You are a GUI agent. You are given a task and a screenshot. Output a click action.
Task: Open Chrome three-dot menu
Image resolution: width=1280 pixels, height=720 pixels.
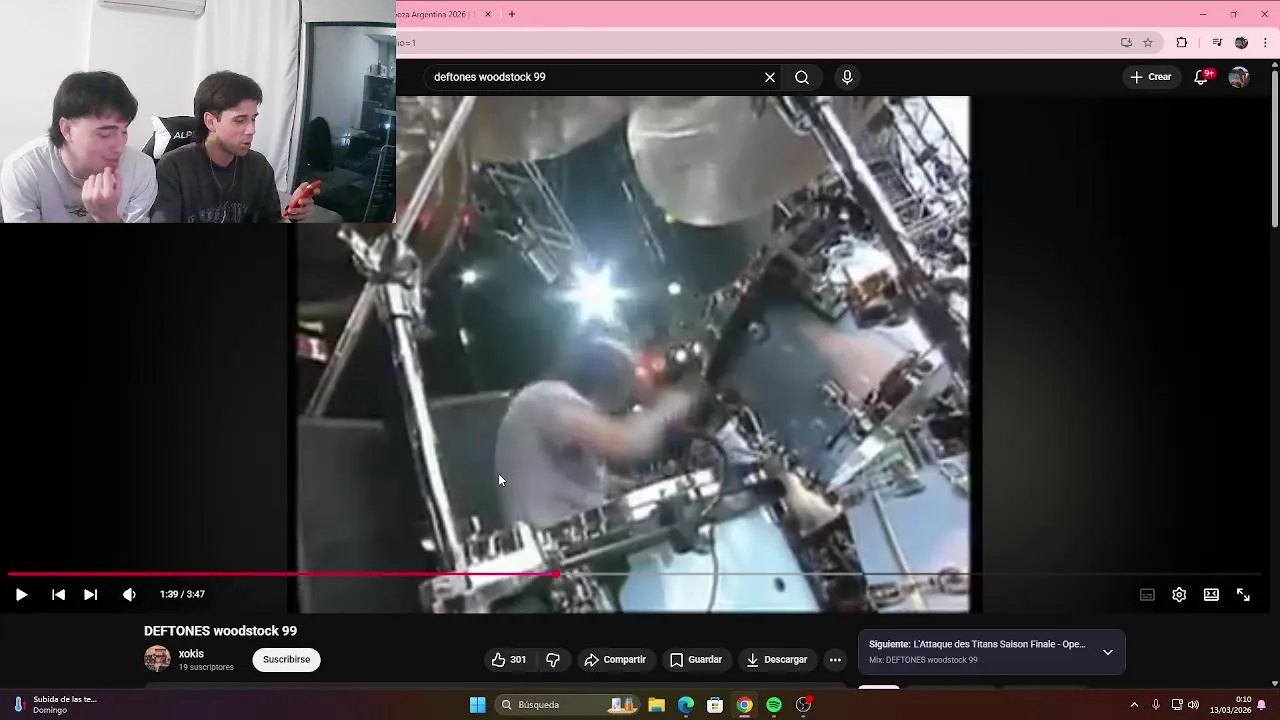click(1265, 43)
